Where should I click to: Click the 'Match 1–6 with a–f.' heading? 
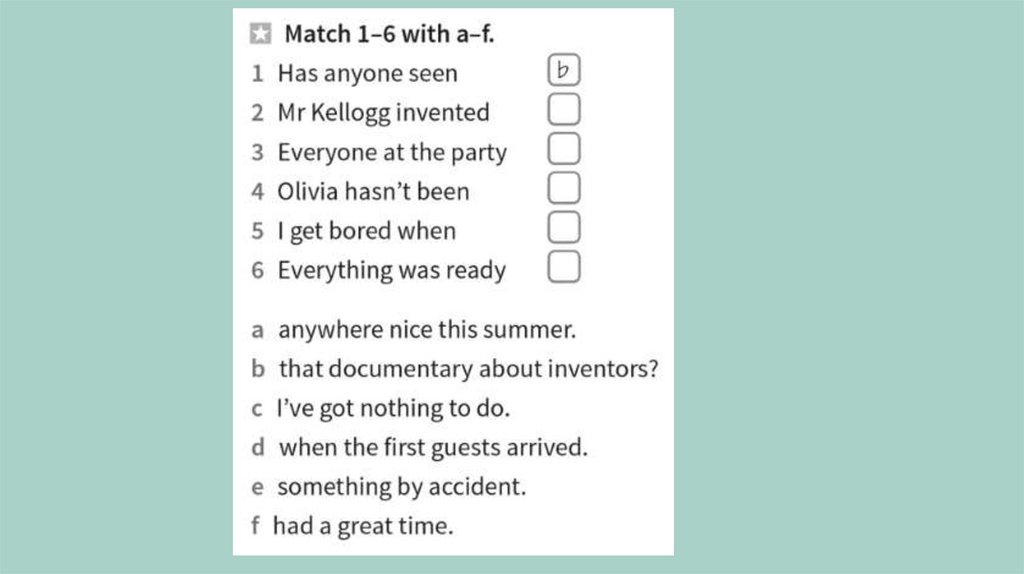pyautogui.click(x=389, y=34)
